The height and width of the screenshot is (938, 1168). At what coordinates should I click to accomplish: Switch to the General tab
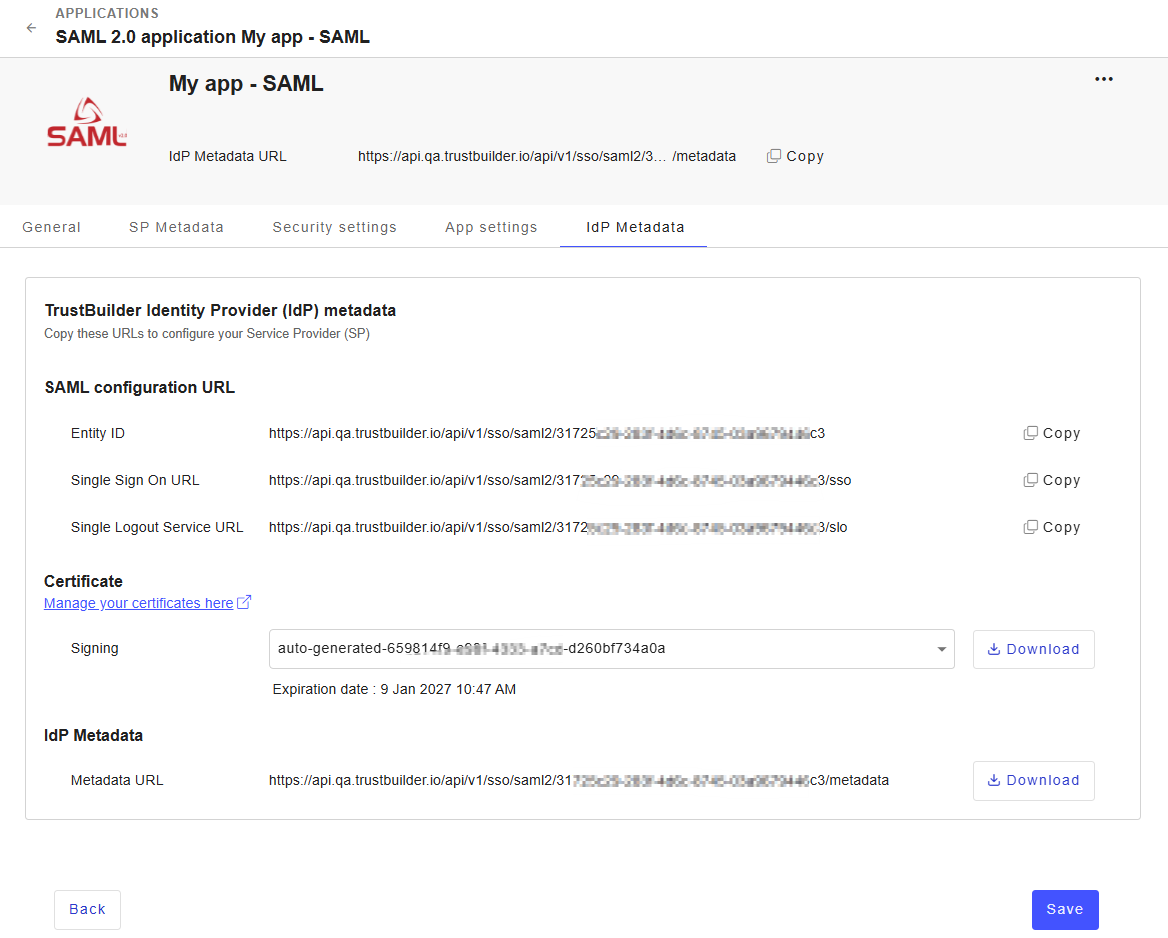[52, 227]
